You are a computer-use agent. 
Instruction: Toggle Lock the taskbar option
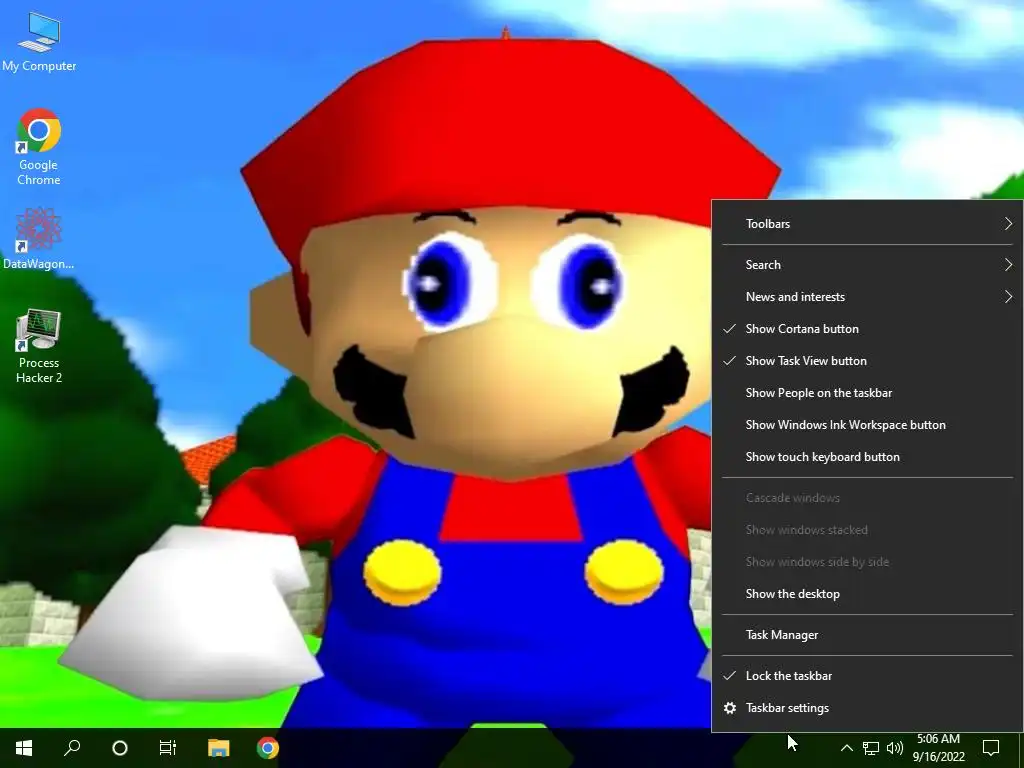point(867,676)
